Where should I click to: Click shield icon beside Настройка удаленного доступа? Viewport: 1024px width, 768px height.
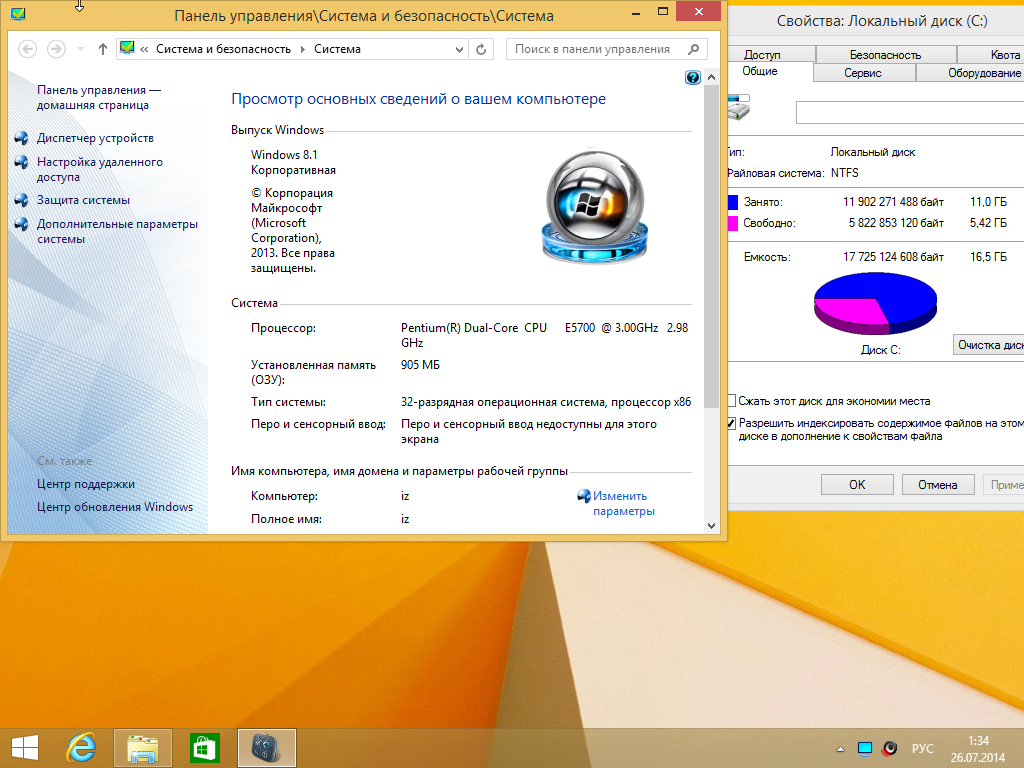[x=22, y=162]
